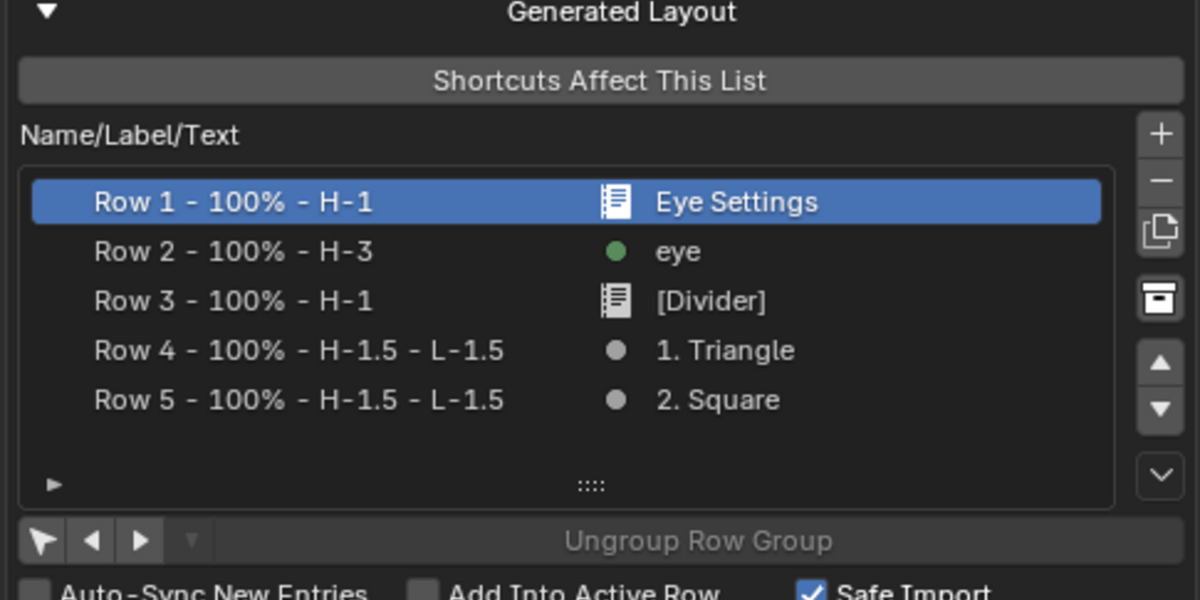Open the list specials chevron dropdown
The width and height of the screenshot is (1200, 600).
click(x=1160, y=476)
